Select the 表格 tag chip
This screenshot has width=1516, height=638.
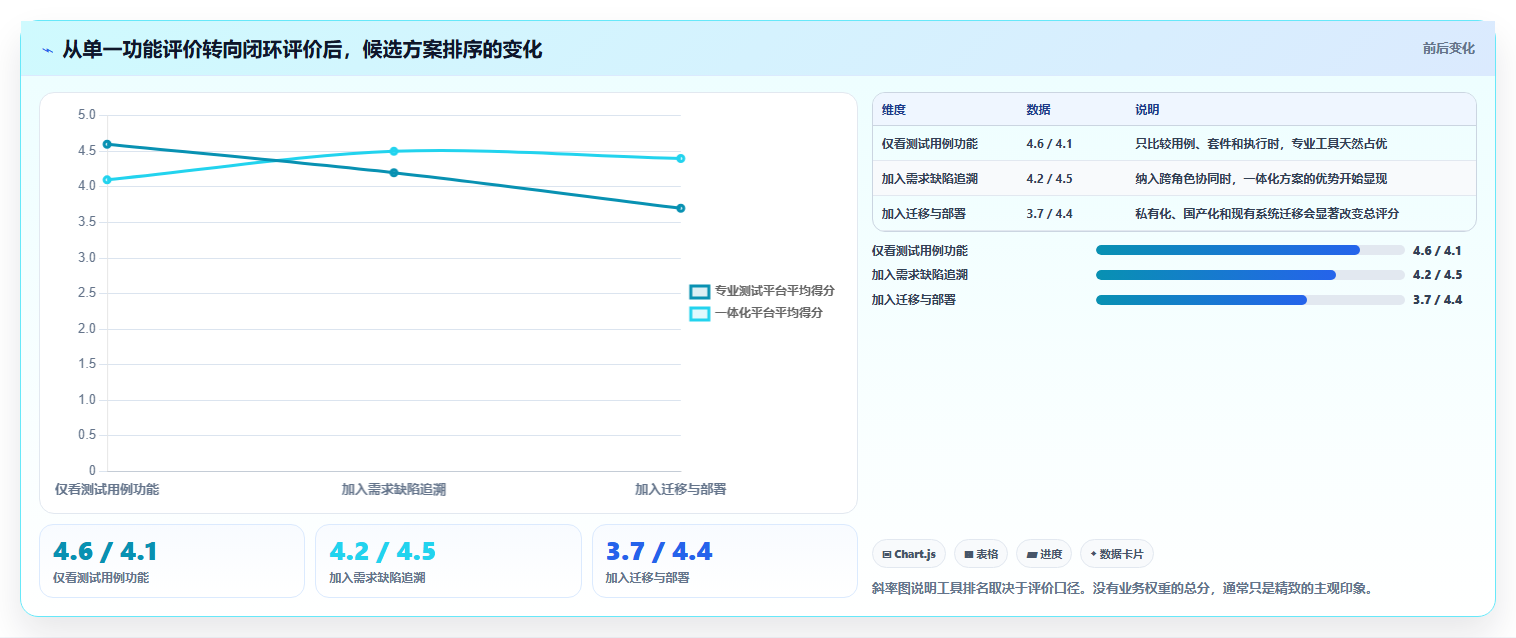980,554
